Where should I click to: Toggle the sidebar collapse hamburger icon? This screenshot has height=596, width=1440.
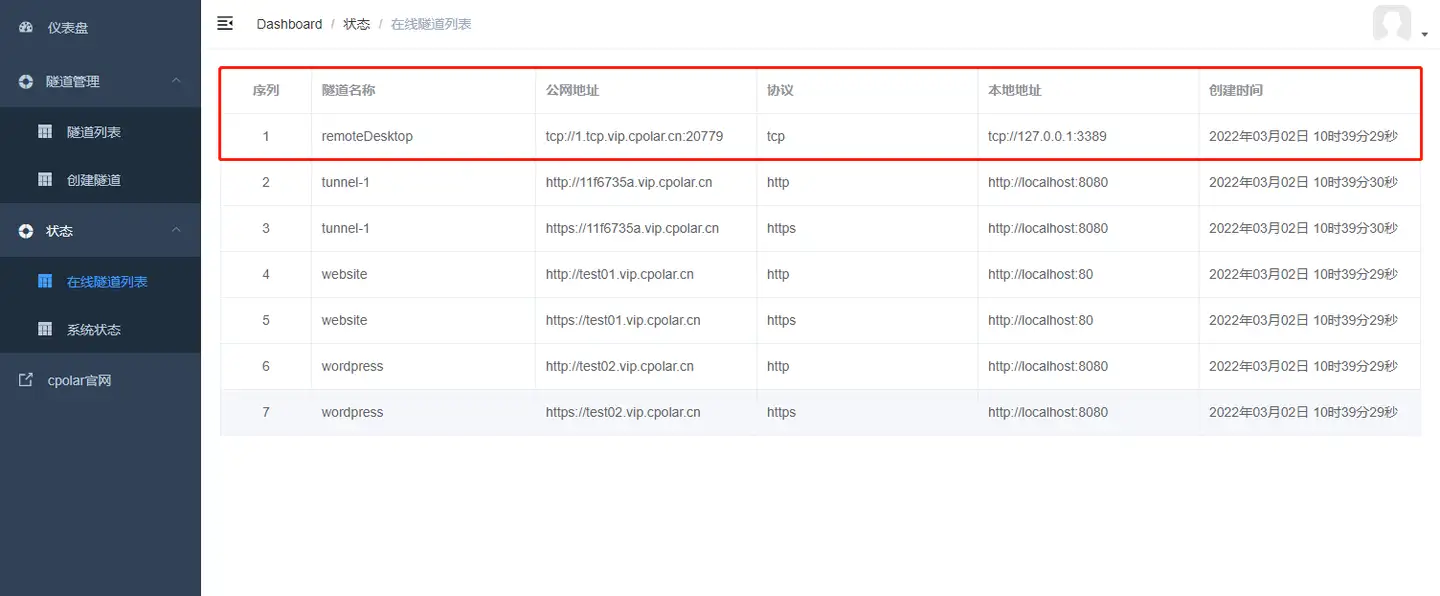pos(225,23)
